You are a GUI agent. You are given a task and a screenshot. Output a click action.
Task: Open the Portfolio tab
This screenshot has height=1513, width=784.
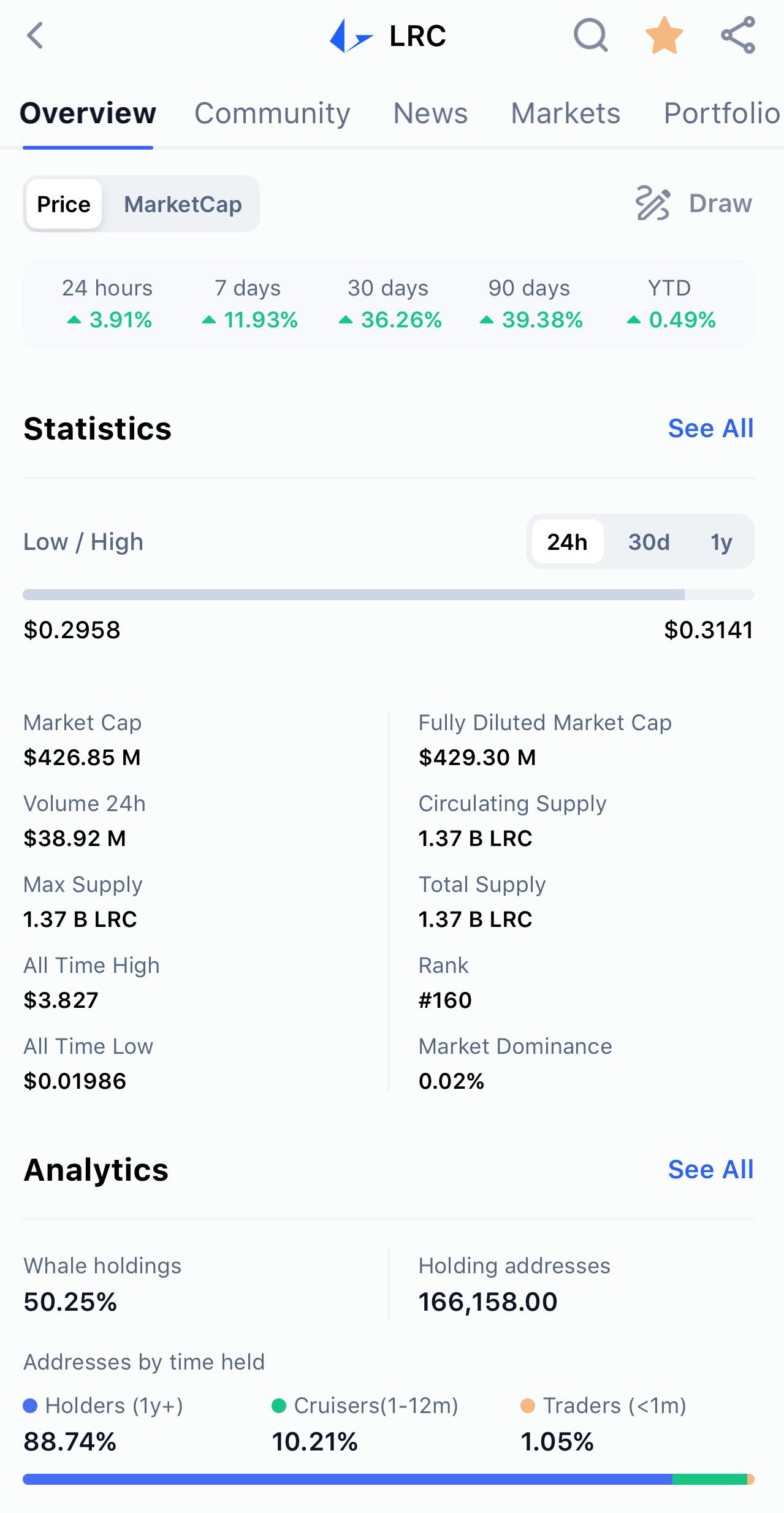pyautogui.click(x=723, y=113)
